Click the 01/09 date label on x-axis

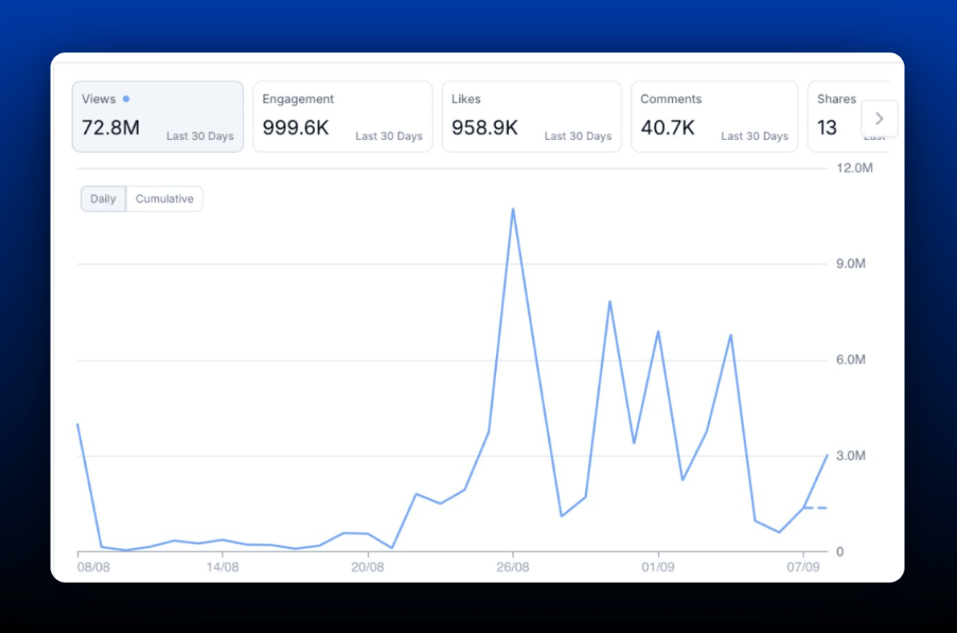[x=658, y=567]
